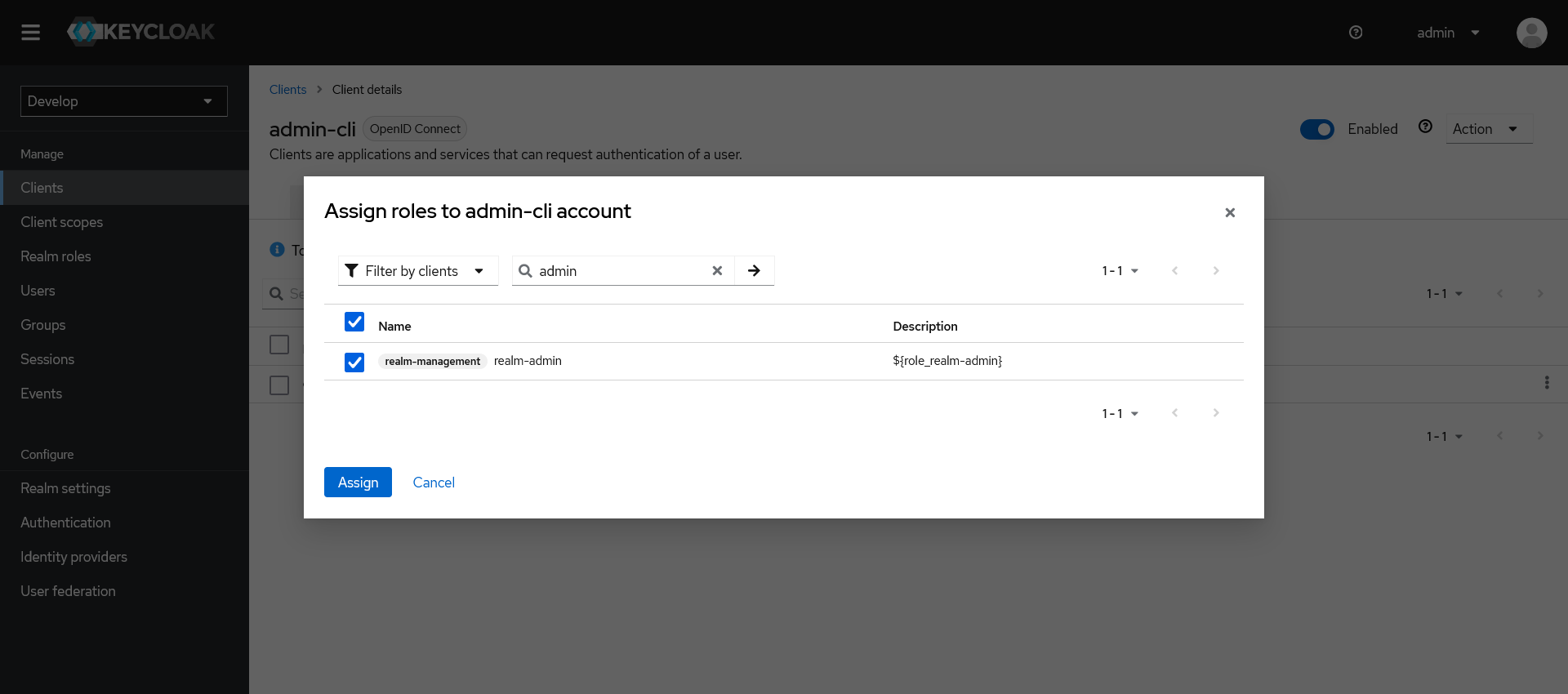Click the user avatar icon
The image size is (1568, 694).
click(x=1531, y=33)
